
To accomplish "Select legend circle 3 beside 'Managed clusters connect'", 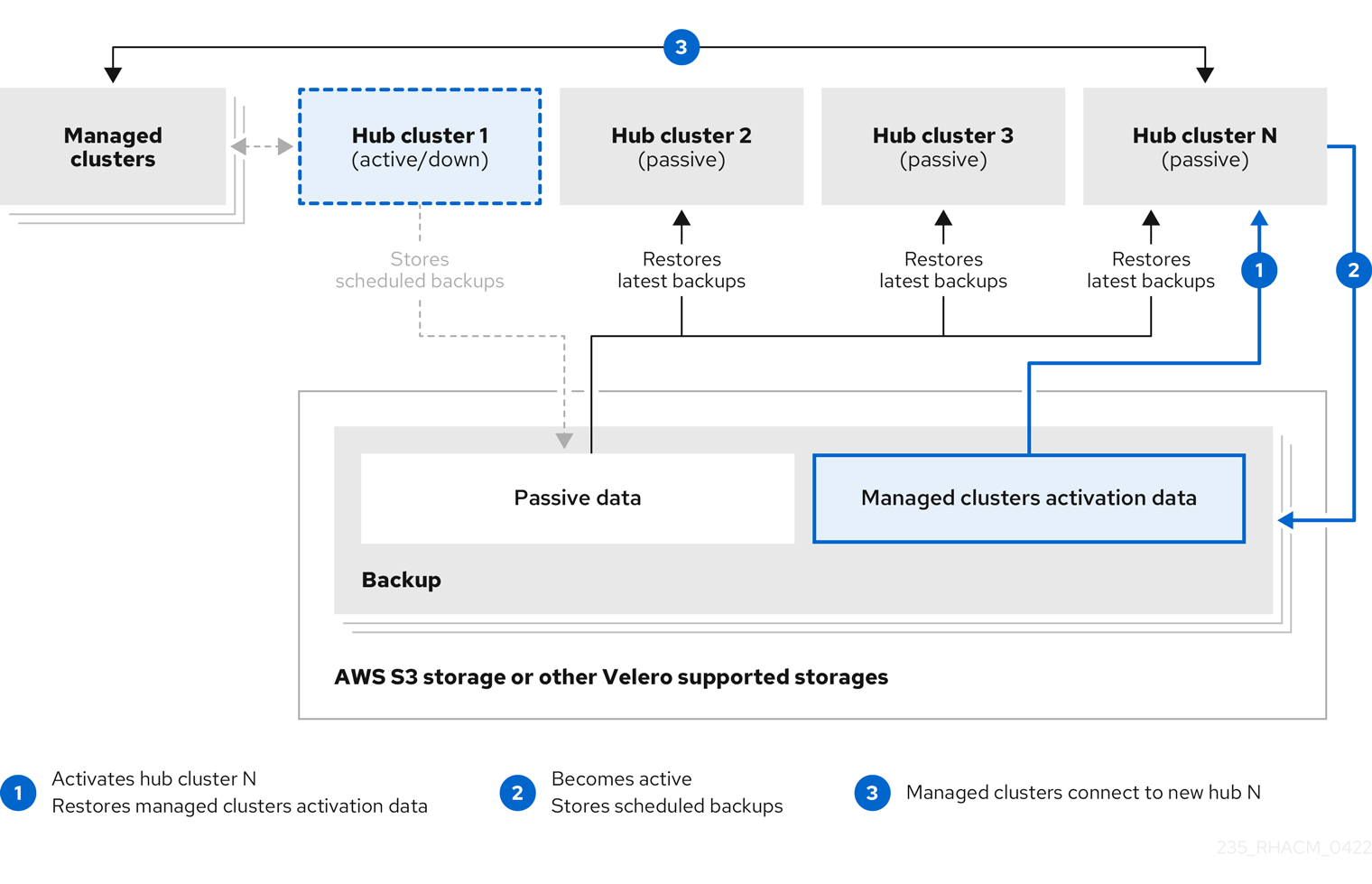I will pyautogui.click(x=872, y=793).
